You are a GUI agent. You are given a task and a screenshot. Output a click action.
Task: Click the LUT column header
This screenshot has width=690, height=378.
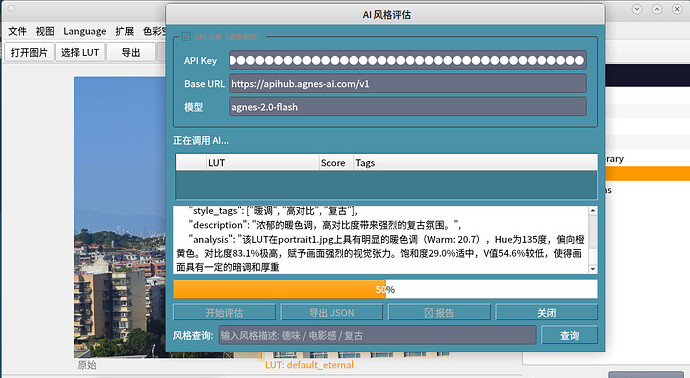tap(263, 163)
